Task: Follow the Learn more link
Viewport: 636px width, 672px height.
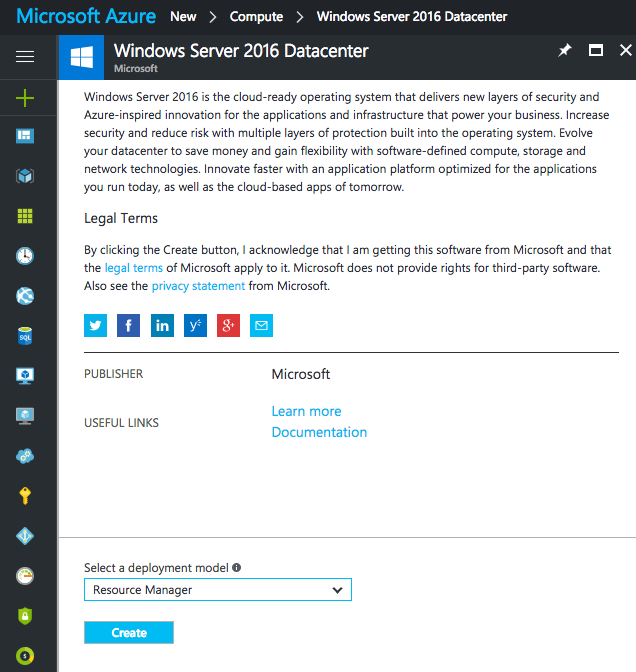Action: [306, 411]
